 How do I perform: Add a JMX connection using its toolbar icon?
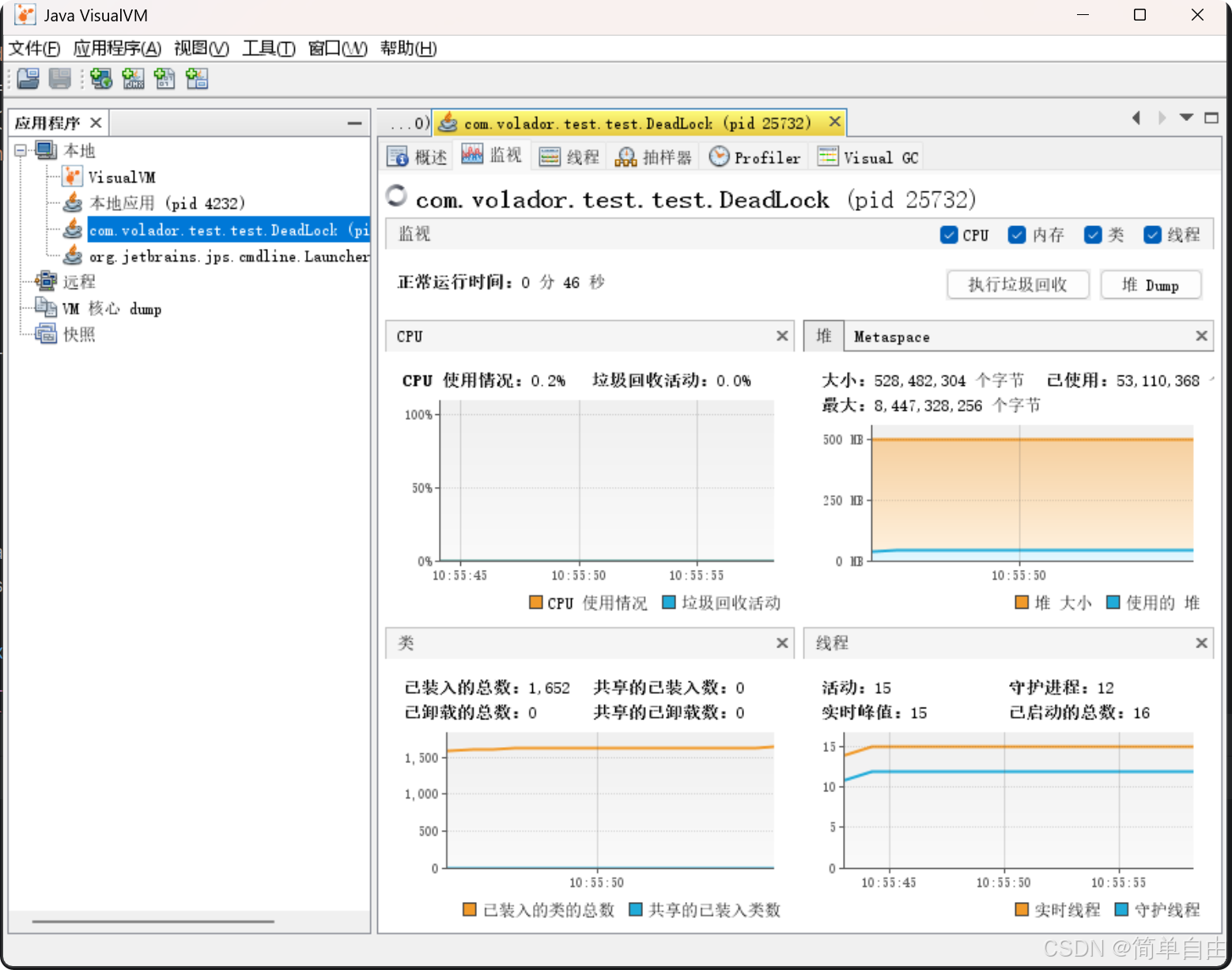[x=132, y=78]
